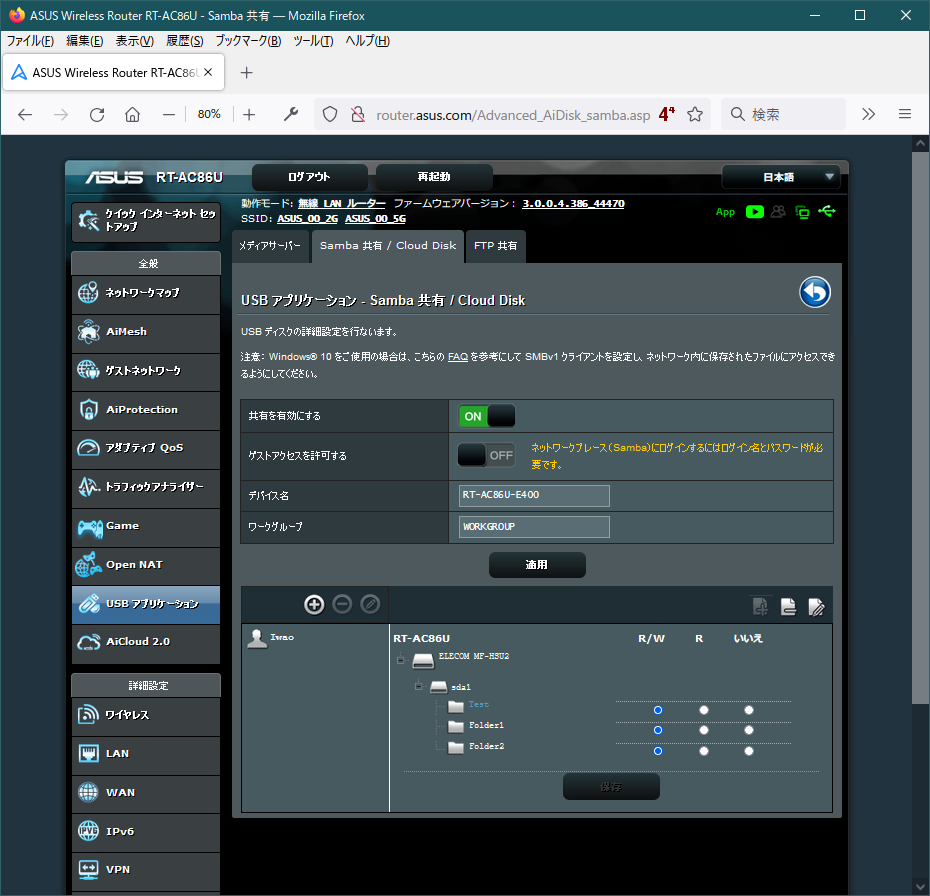Screen dimensions: 930x896
Task: Open WAN settings in sidebar
Action: pos(146,793)
